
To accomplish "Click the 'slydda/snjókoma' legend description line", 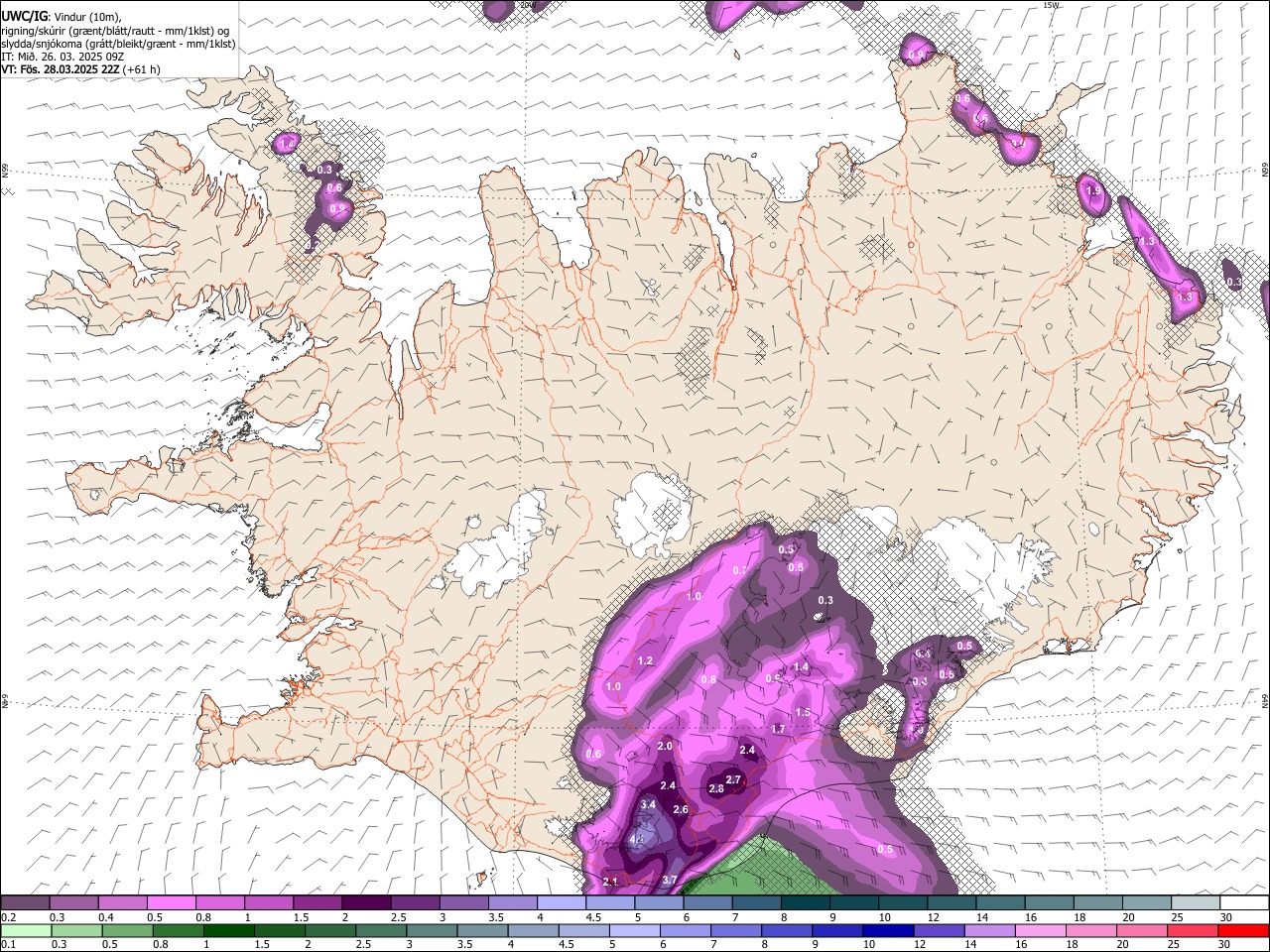I will tap(118, 44).
